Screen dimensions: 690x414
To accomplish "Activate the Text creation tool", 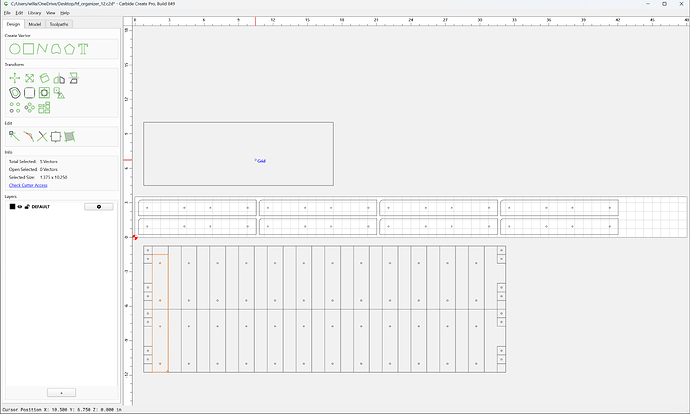I will click(x=83, y=49).
